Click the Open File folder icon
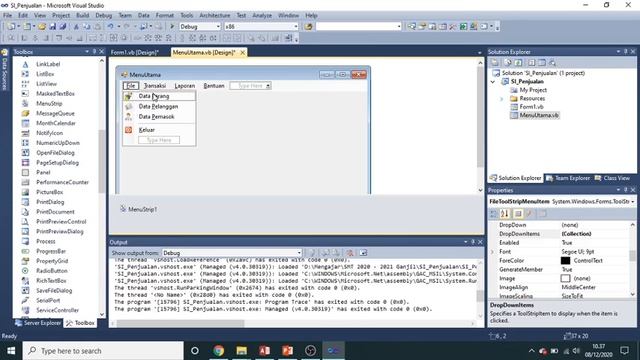Viewport: 640px width, 360px height. 42,27
